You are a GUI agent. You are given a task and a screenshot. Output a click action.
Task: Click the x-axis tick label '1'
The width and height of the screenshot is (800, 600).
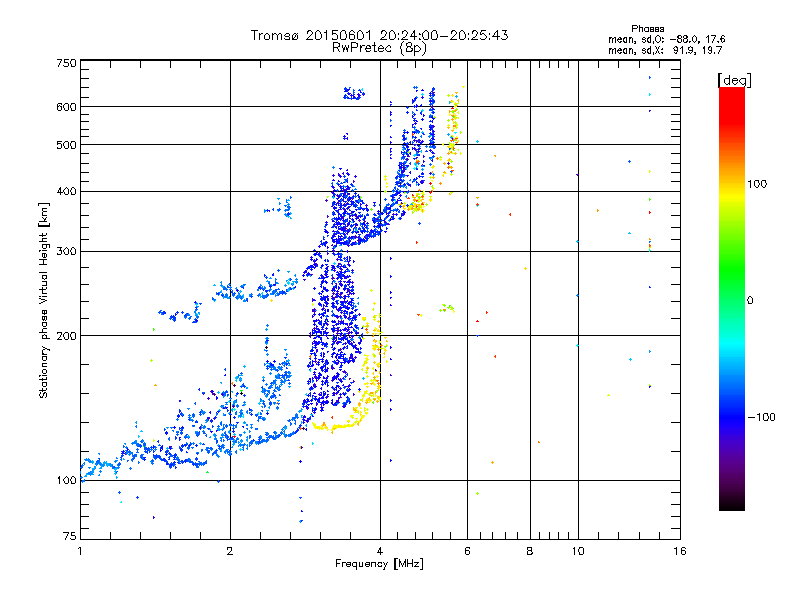coord(80,551)
